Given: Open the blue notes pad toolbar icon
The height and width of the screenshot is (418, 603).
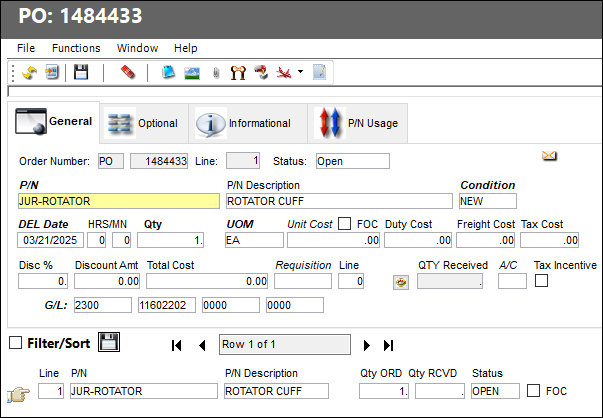Looking at the screenshot, I should (168, 72).
